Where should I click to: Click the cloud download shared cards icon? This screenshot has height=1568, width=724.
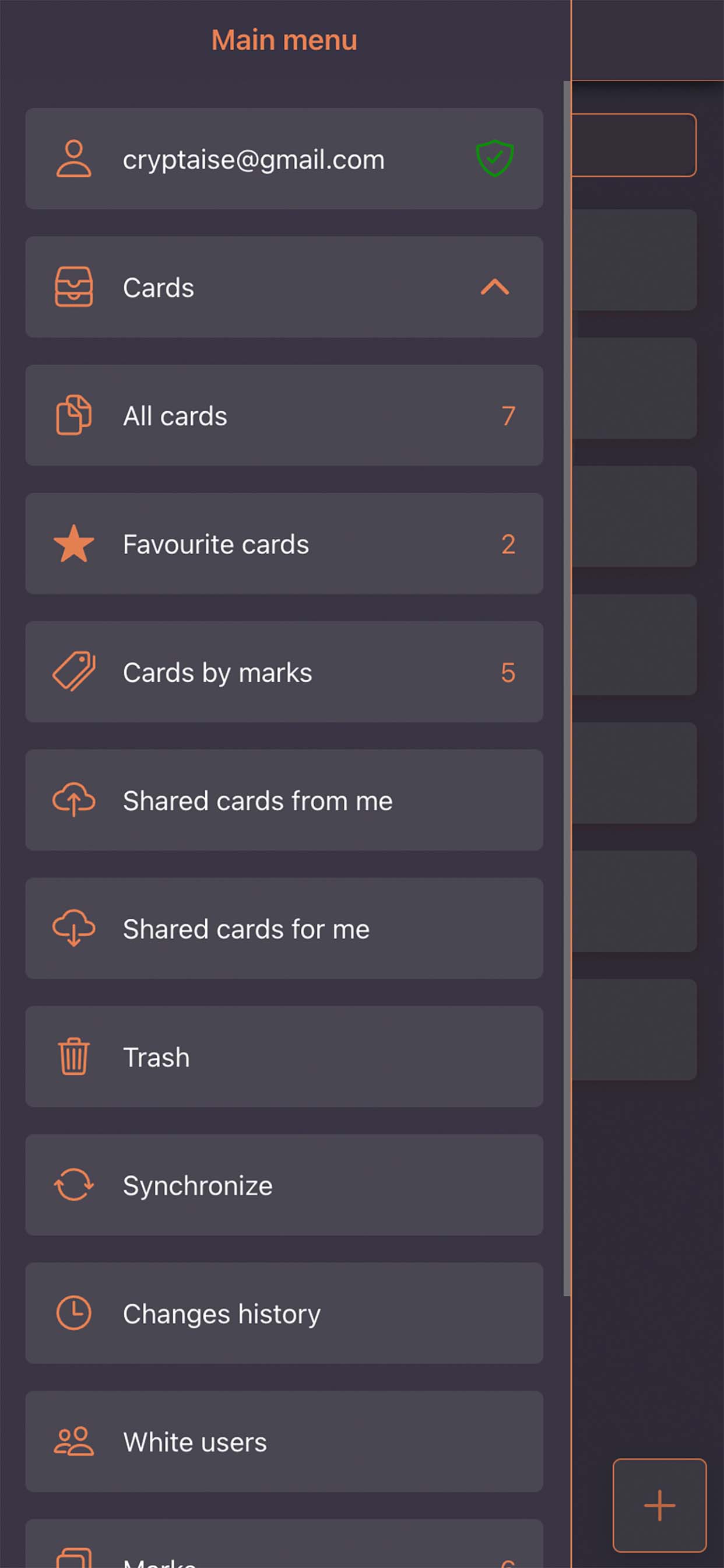pos(73,928)
